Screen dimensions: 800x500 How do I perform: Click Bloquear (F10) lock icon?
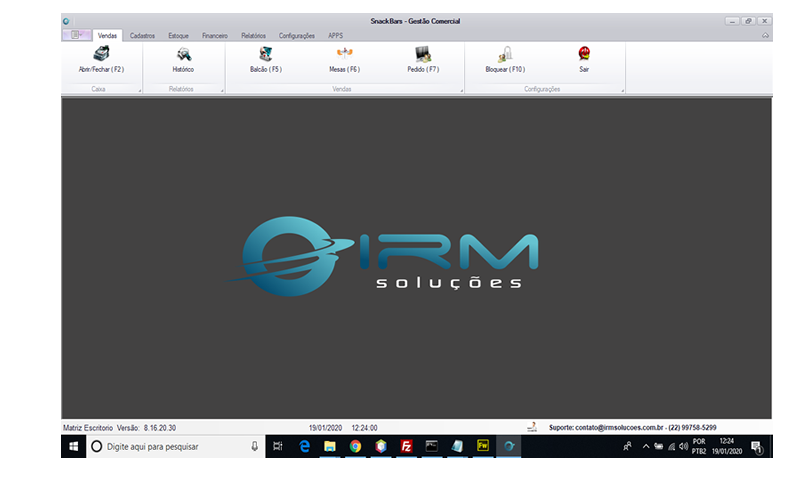505,60
